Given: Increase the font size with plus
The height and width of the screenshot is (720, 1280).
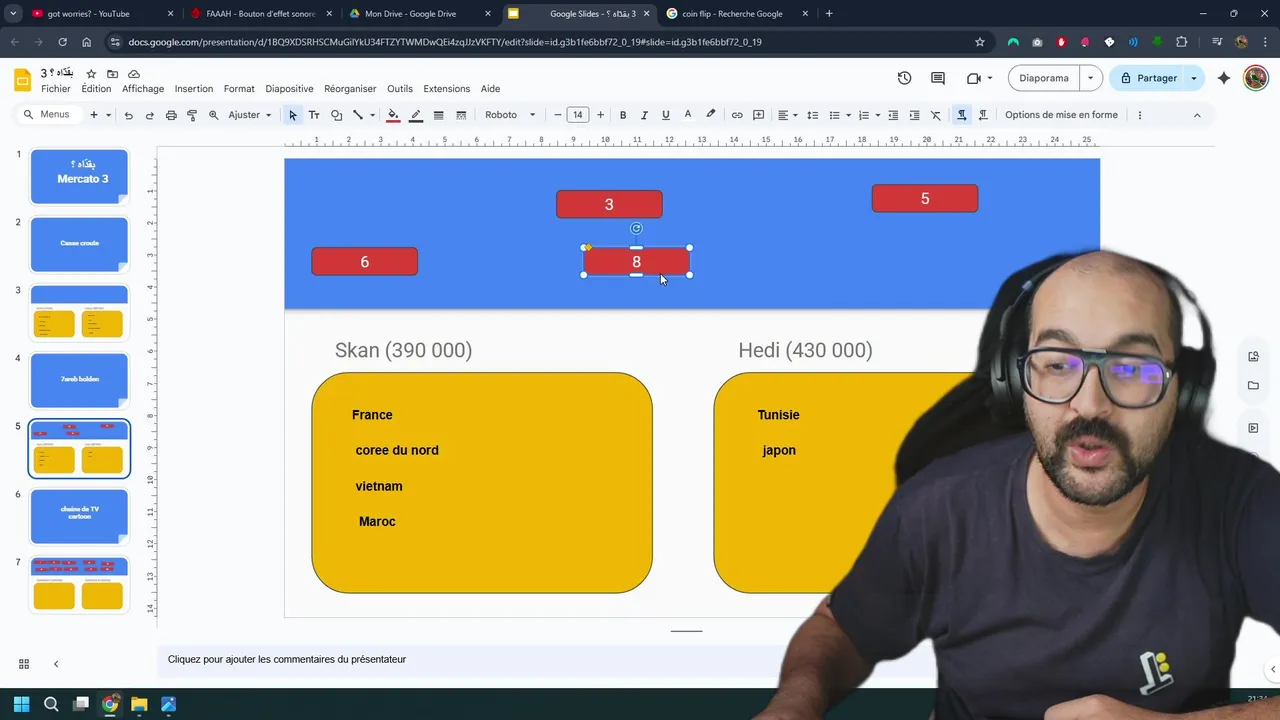Looking at the screenshot, I should pos(600,115).
